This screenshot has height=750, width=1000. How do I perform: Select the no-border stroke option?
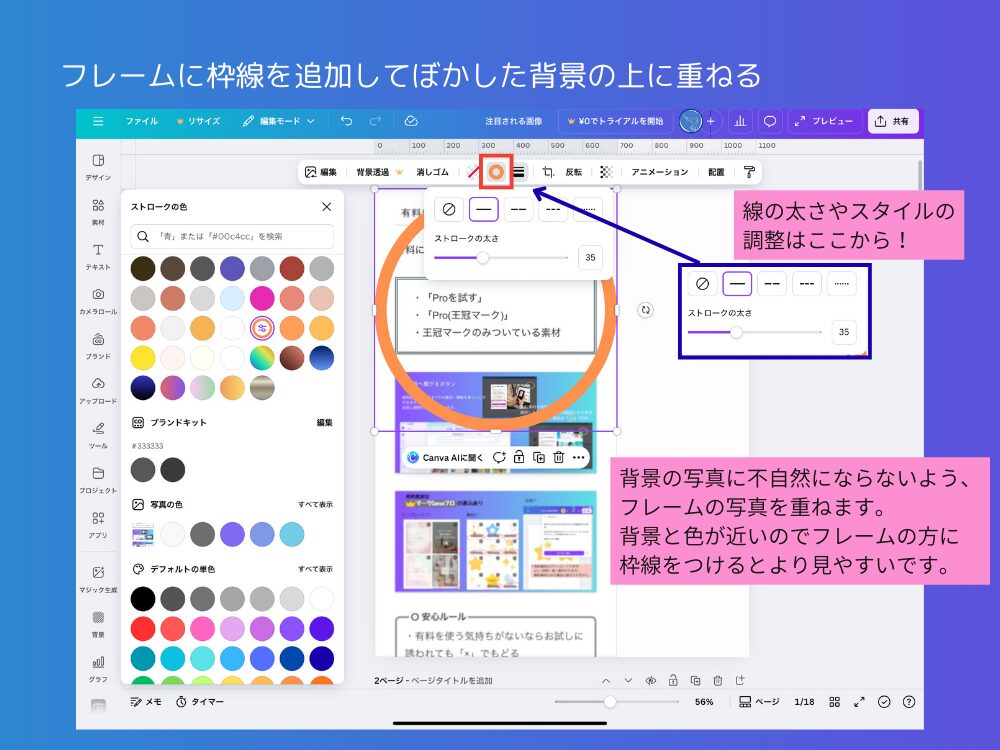coord(448,209)
